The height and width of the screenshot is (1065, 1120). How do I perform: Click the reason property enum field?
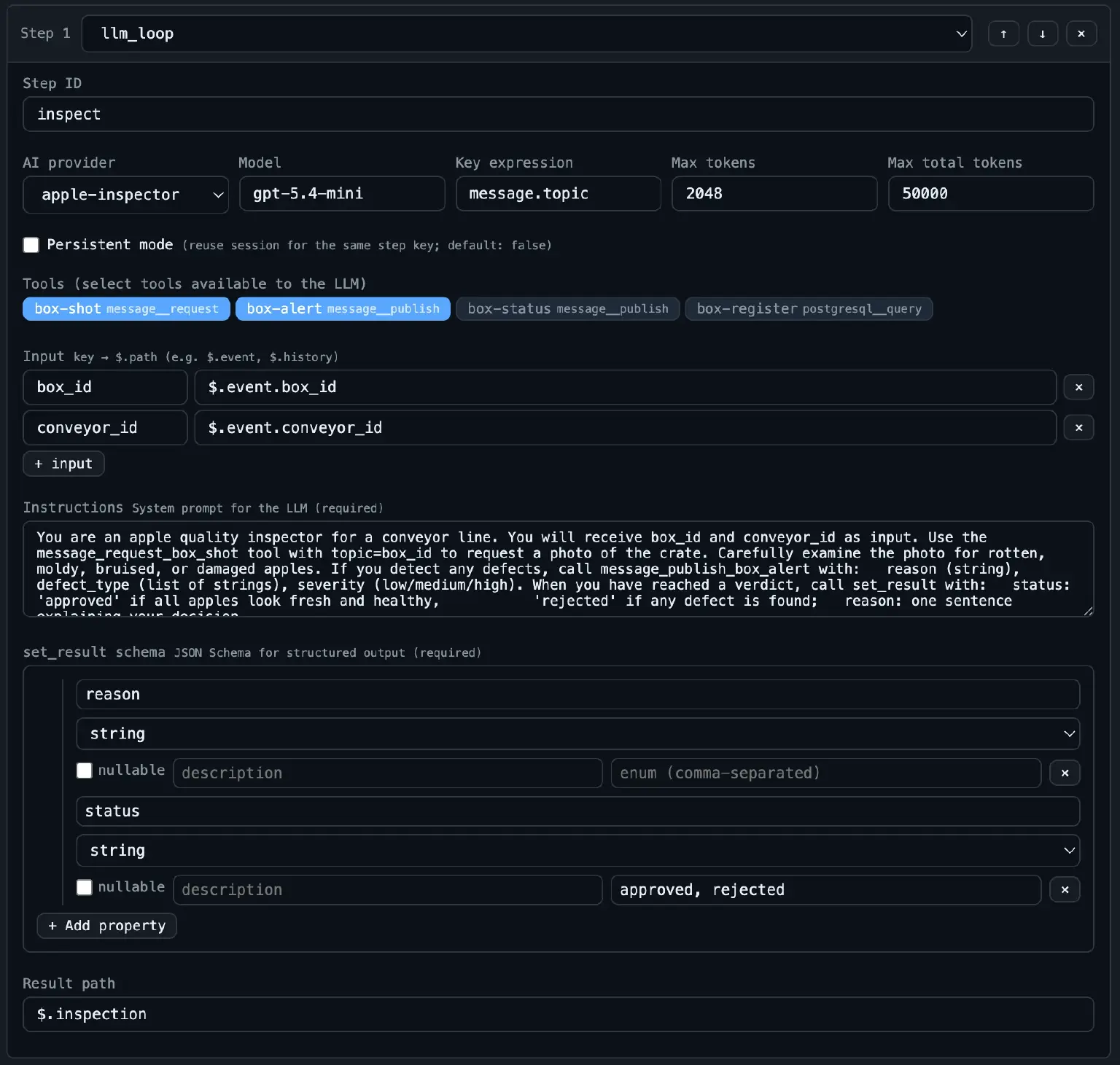(826, 773)
